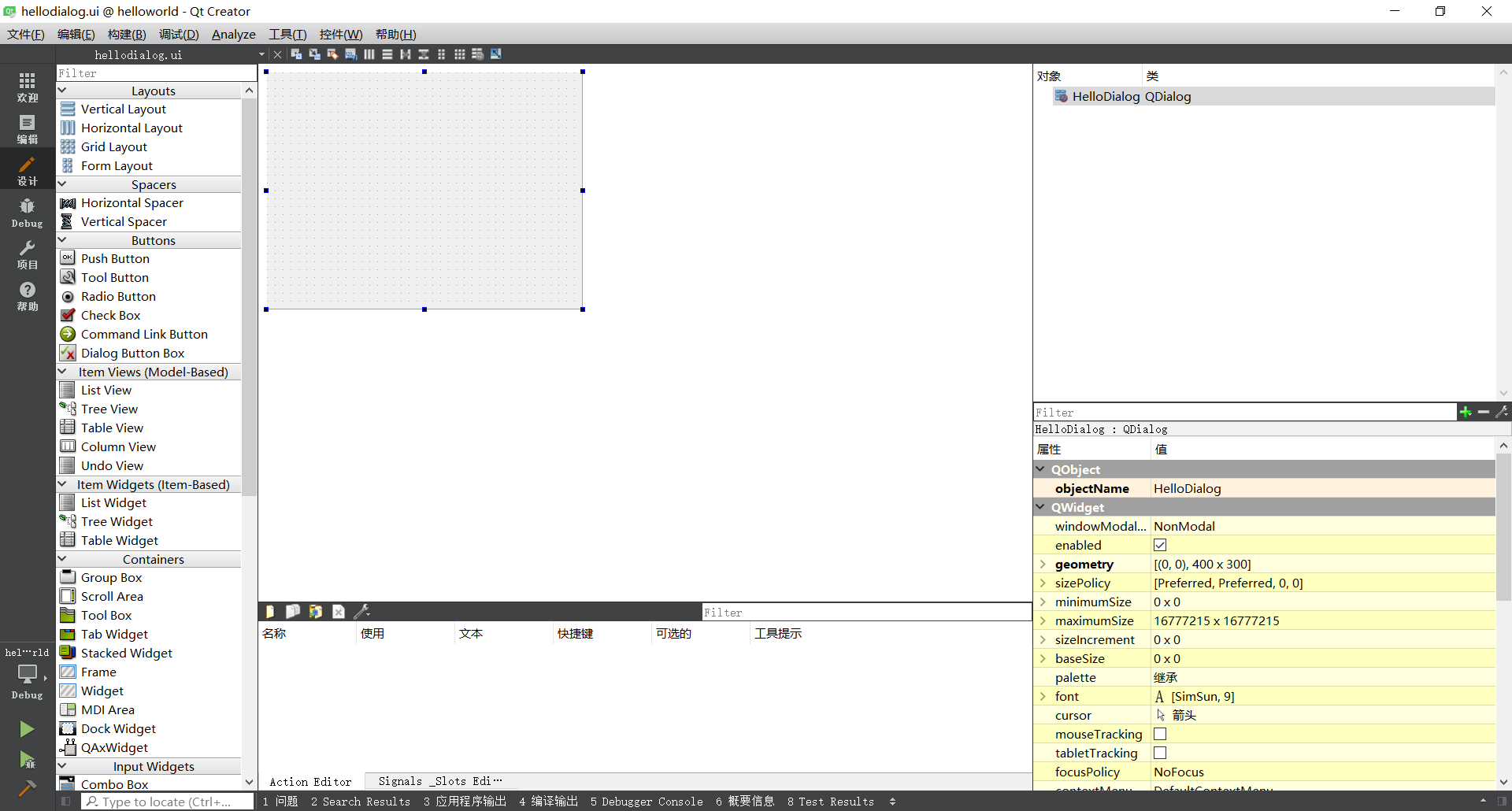
Task: Apply Lay Out in a Form Layout
Action: (x=442, y=54)
